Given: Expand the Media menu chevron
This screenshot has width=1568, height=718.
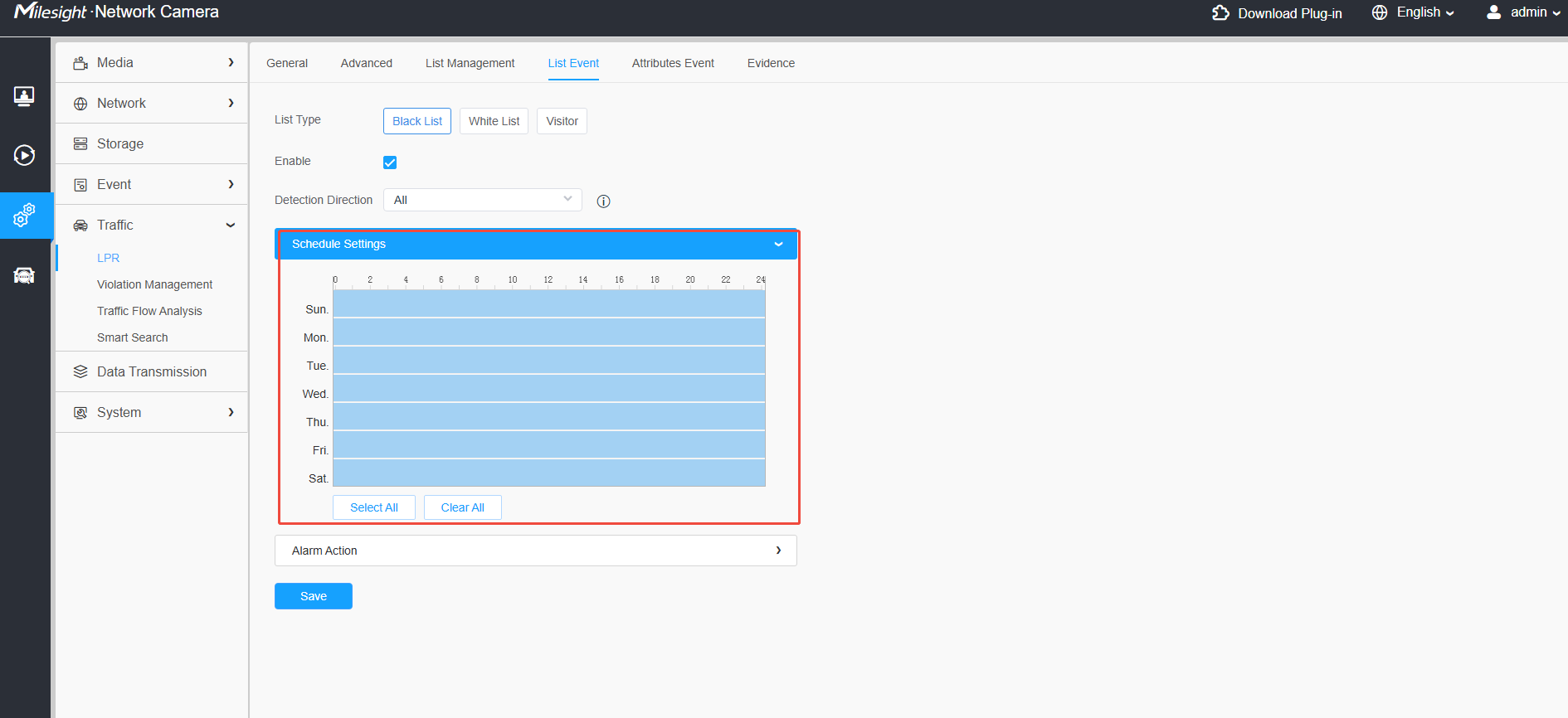Looking at the screenshot, I should pyautogui.click(x=231, y=62).
